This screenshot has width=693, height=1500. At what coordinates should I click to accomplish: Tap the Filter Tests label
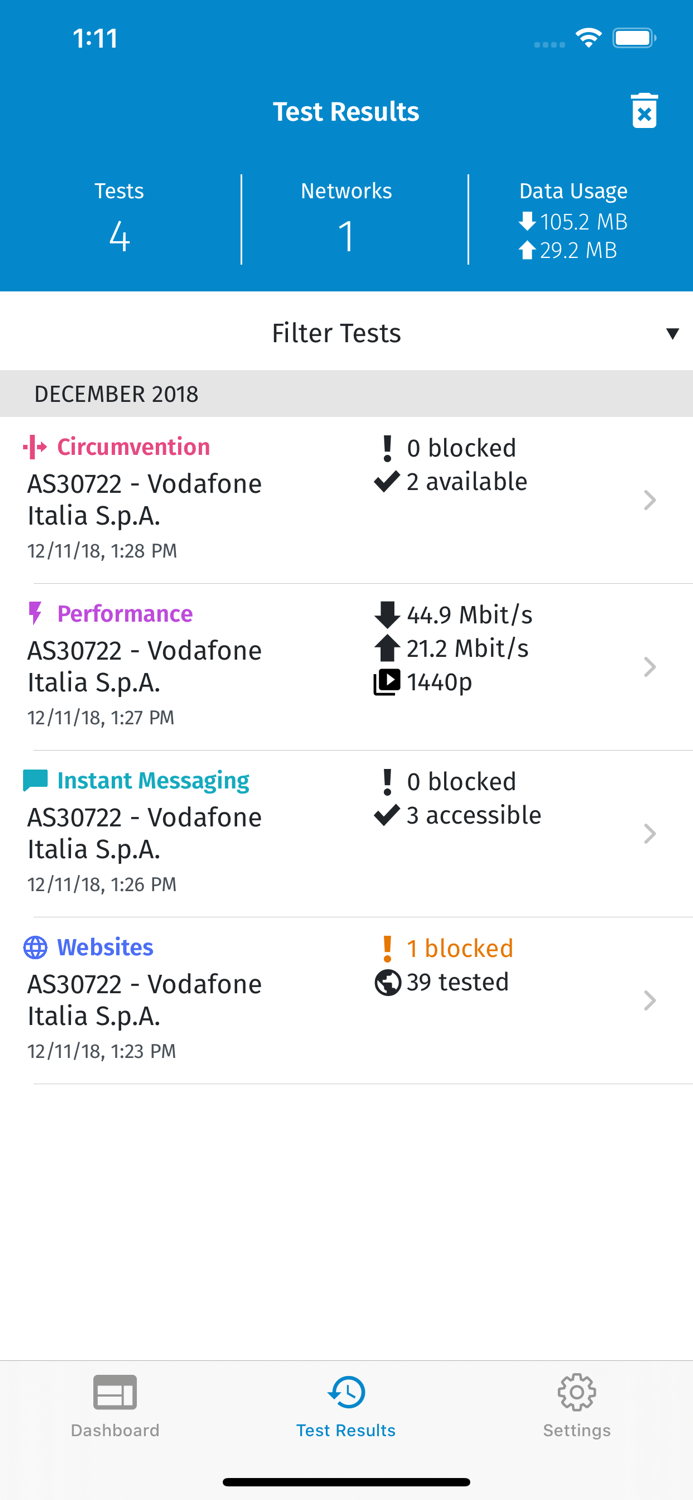(x=336, y=333)
